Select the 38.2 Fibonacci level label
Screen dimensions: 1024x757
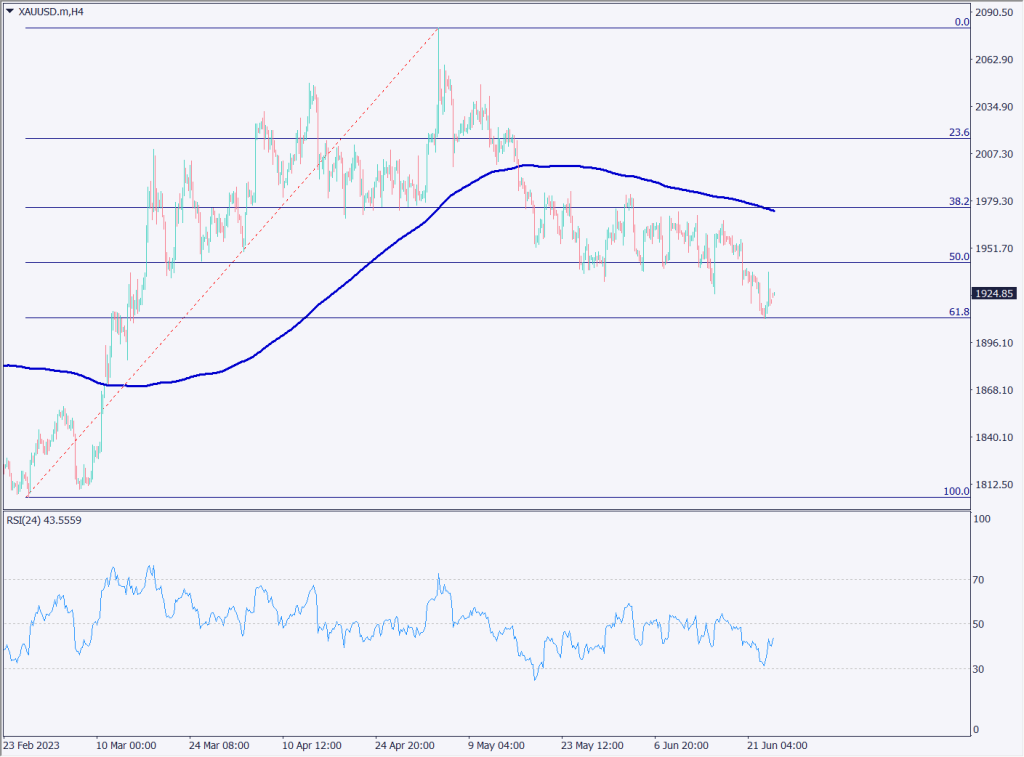[x=959, y=201]
